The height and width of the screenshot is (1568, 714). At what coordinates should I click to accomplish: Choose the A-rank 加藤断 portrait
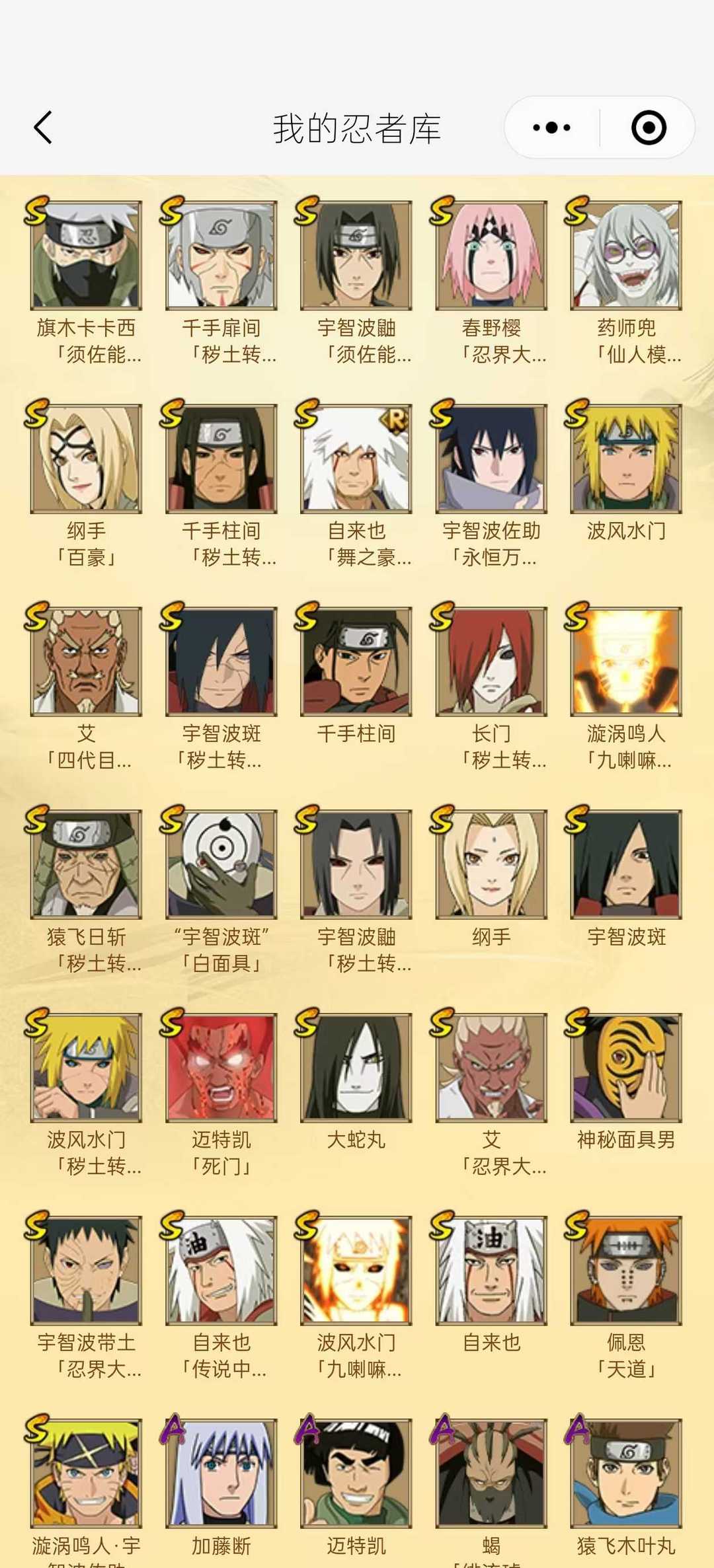click(221, 1473)
